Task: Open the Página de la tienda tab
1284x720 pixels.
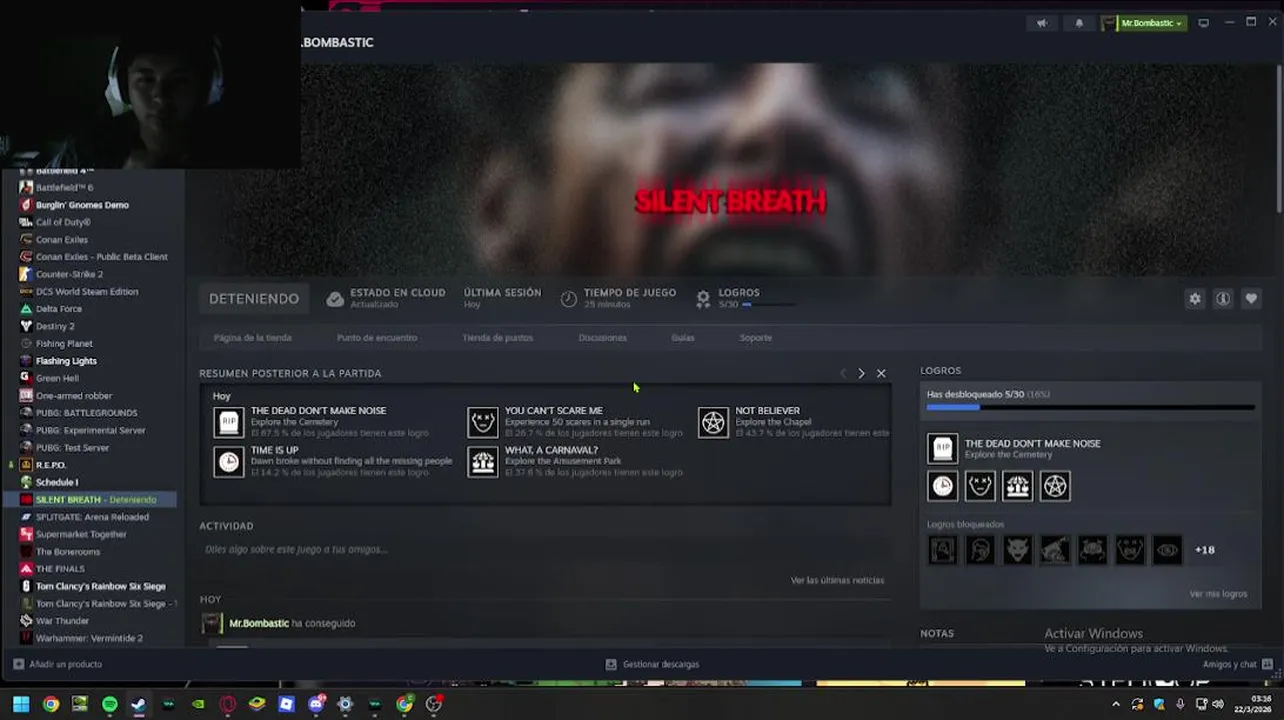Action: pos(253,338)
